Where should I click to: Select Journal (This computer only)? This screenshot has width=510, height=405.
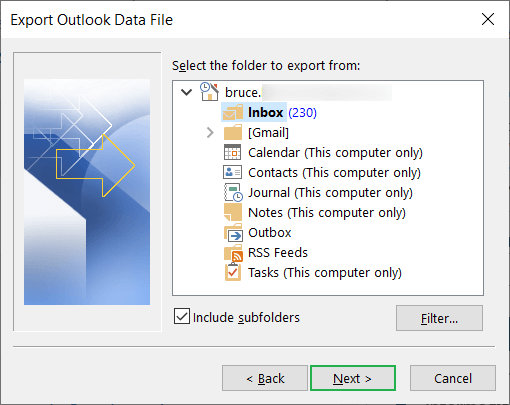click(330, 192)
